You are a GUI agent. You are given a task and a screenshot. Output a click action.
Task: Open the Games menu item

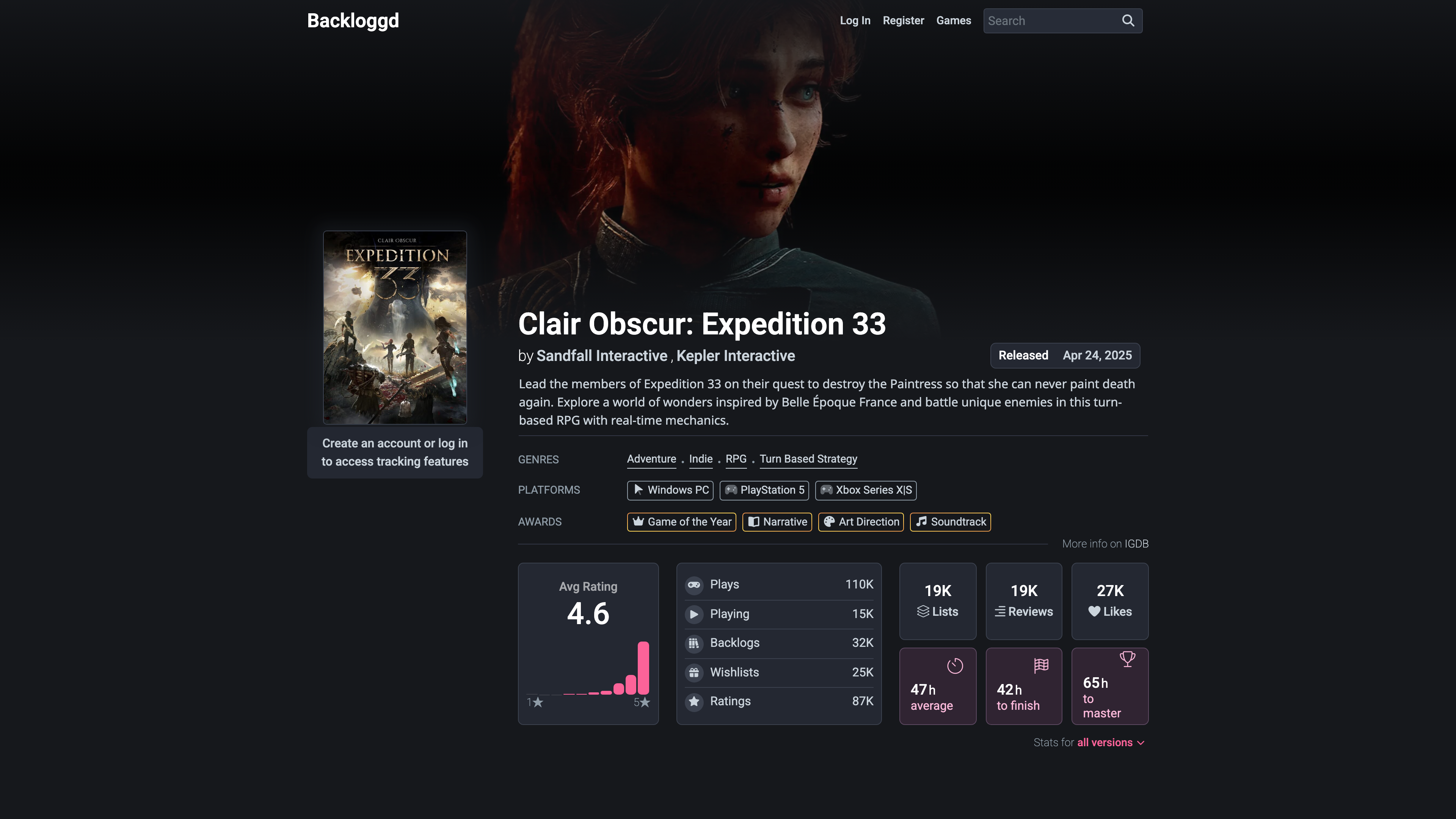(954, 20)
